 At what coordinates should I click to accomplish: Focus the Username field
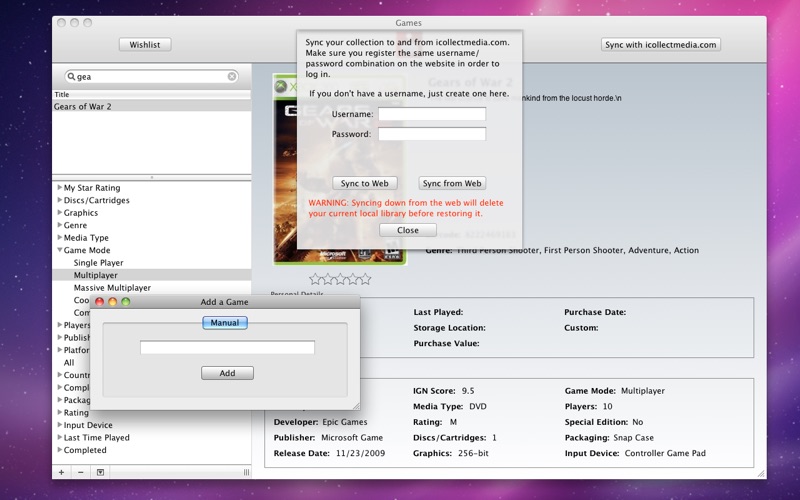[432, 114]
